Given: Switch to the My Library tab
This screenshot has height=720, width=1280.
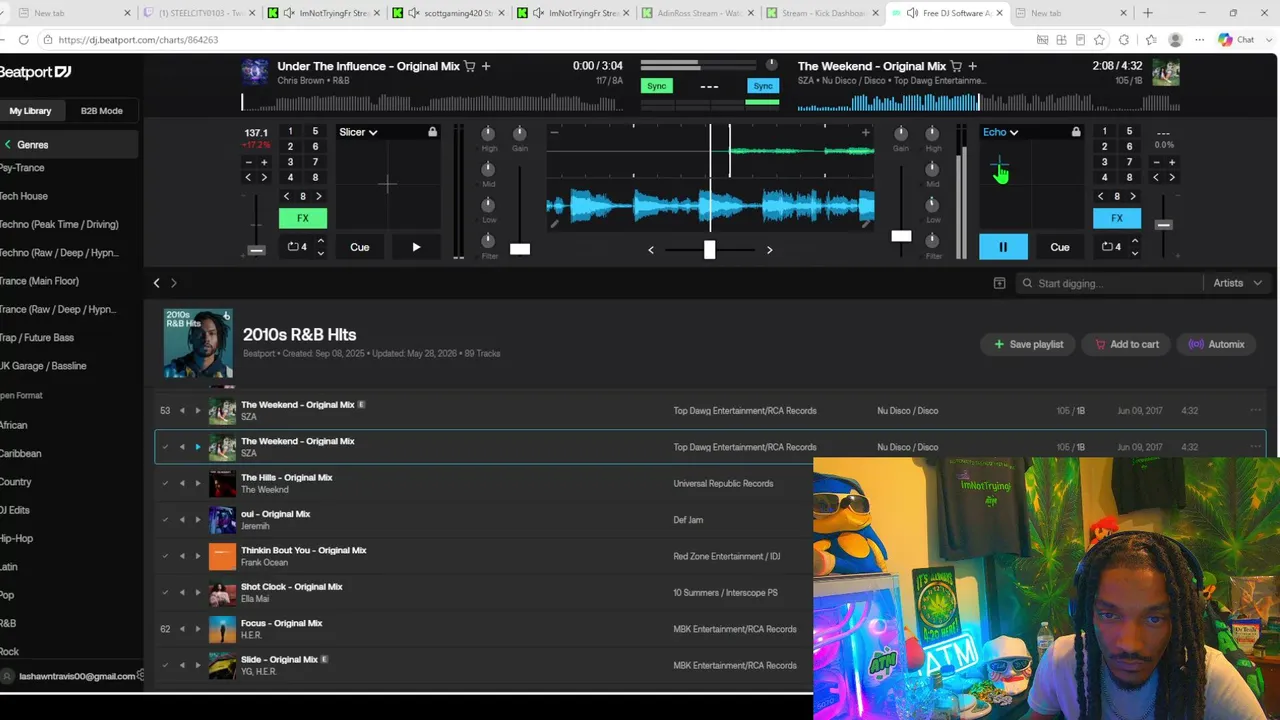Looking at the screenshot, I should coord(30,111).
